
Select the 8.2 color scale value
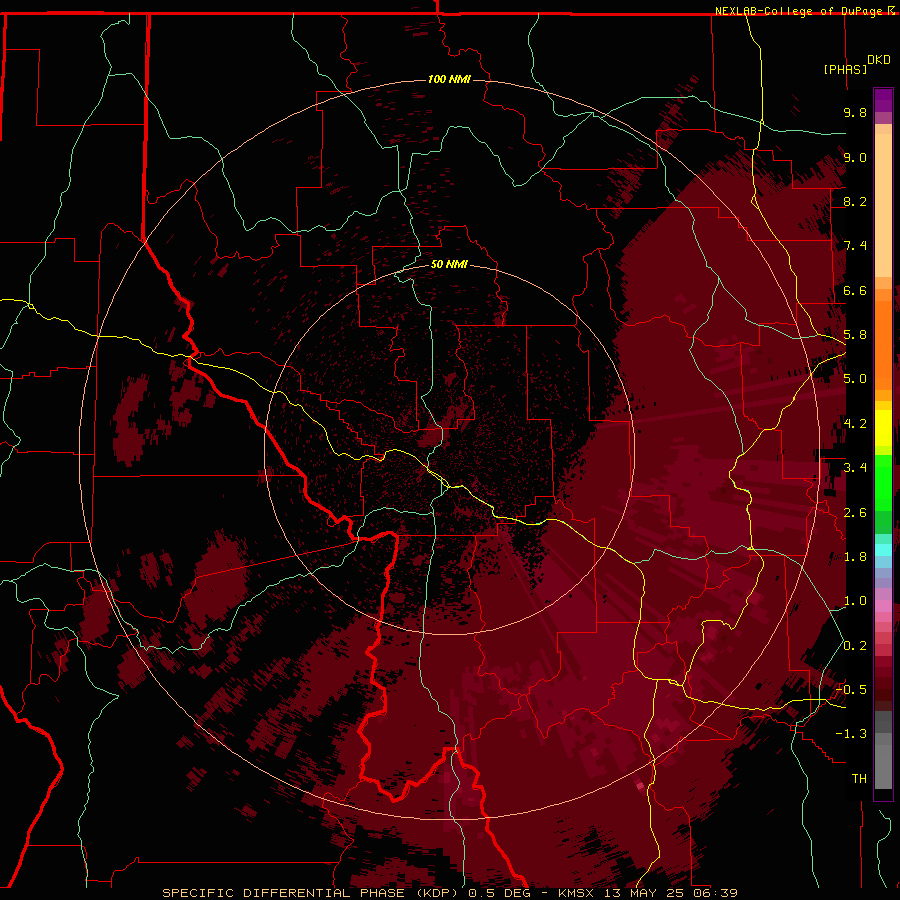(855, 201)
